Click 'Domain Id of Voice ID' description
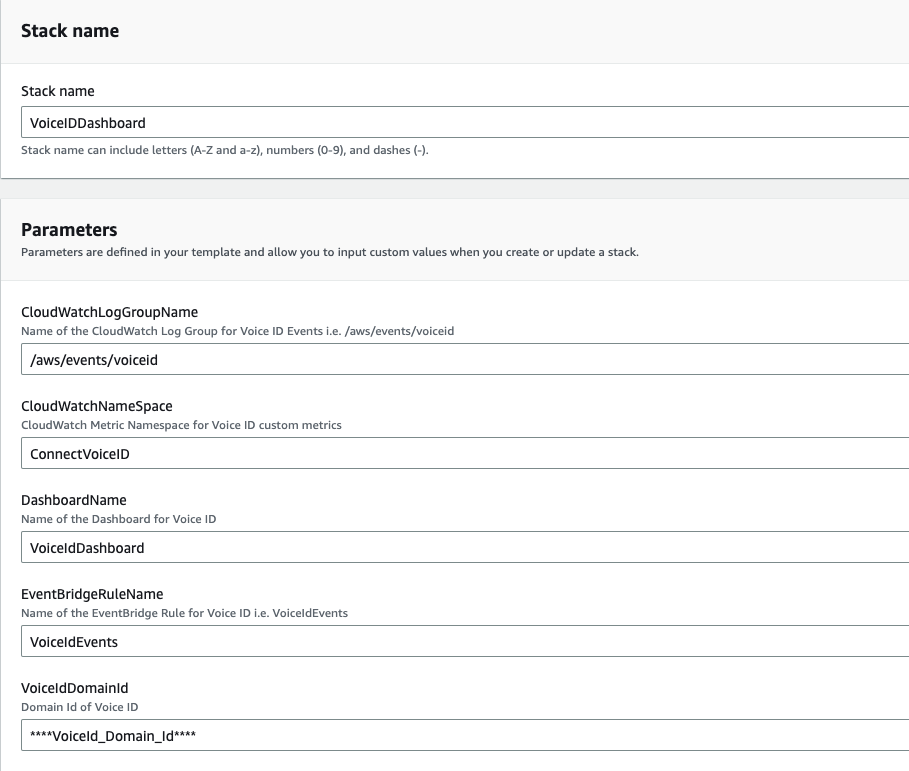 coord(79,707)
